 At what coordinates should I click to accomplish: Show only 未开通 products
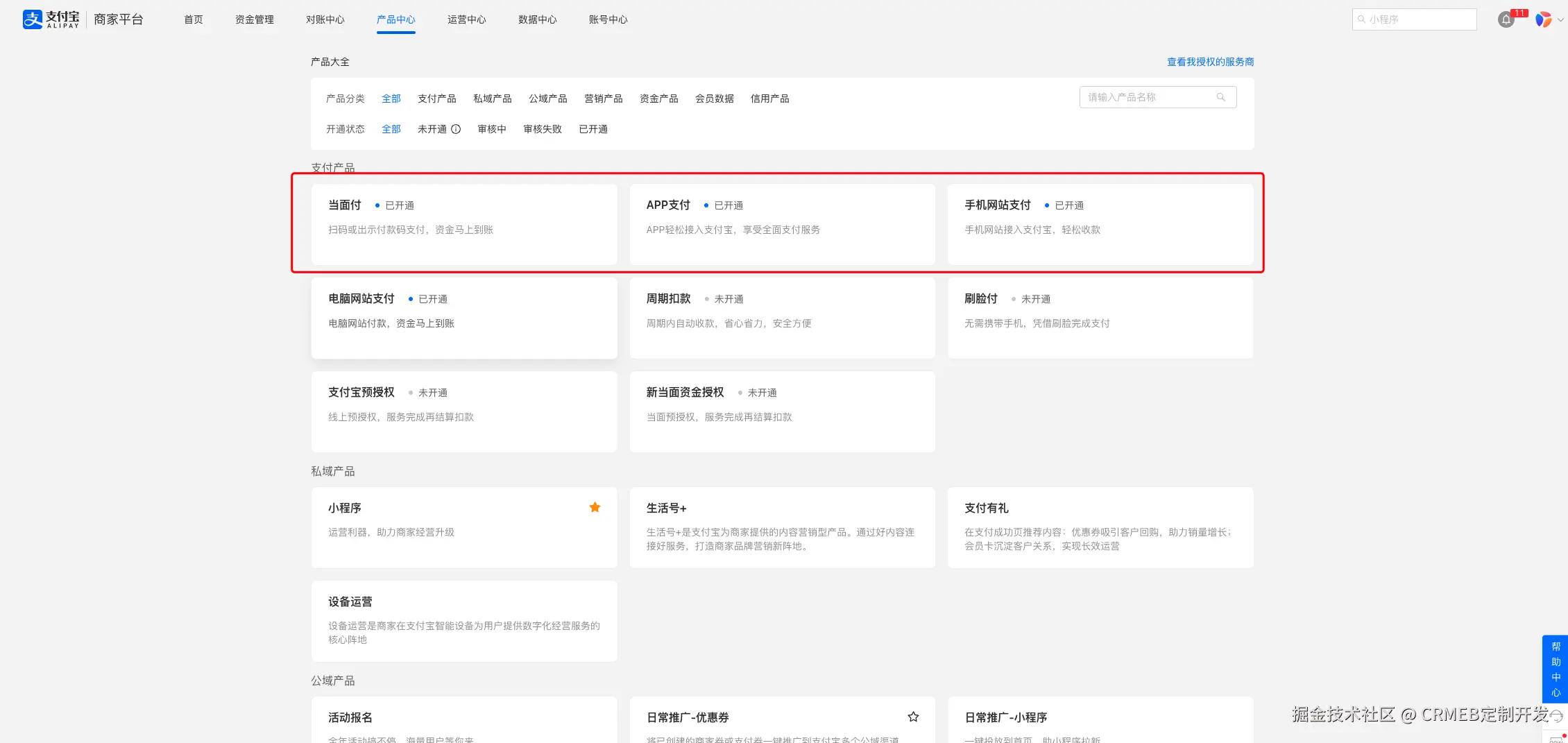432,129
